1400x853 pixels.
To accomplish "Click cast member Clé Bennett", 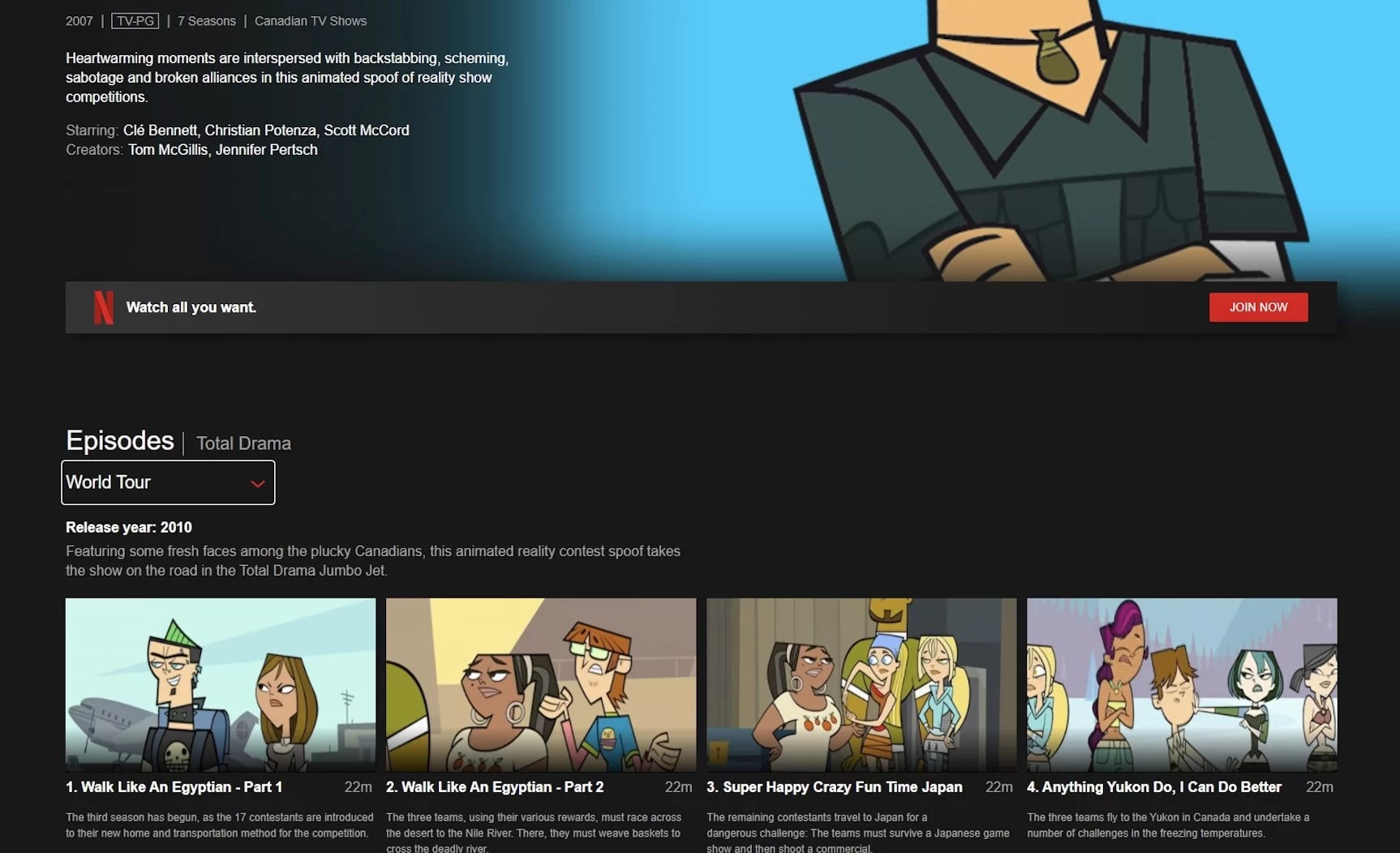I will click(160, 131).
